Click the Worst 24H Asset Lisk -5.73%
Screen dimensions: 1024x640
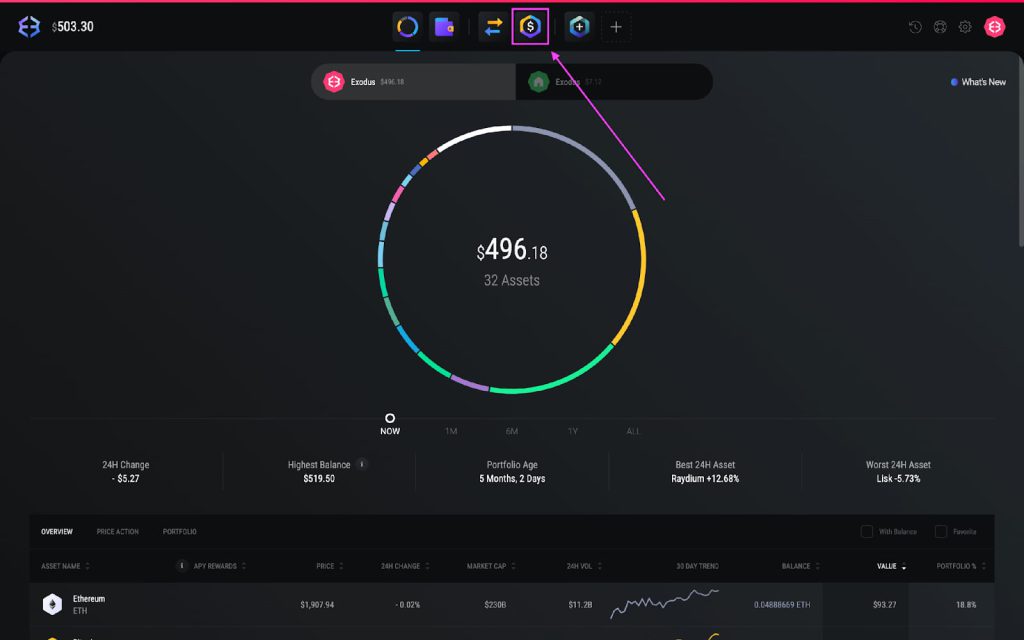(x=899, y=472)
